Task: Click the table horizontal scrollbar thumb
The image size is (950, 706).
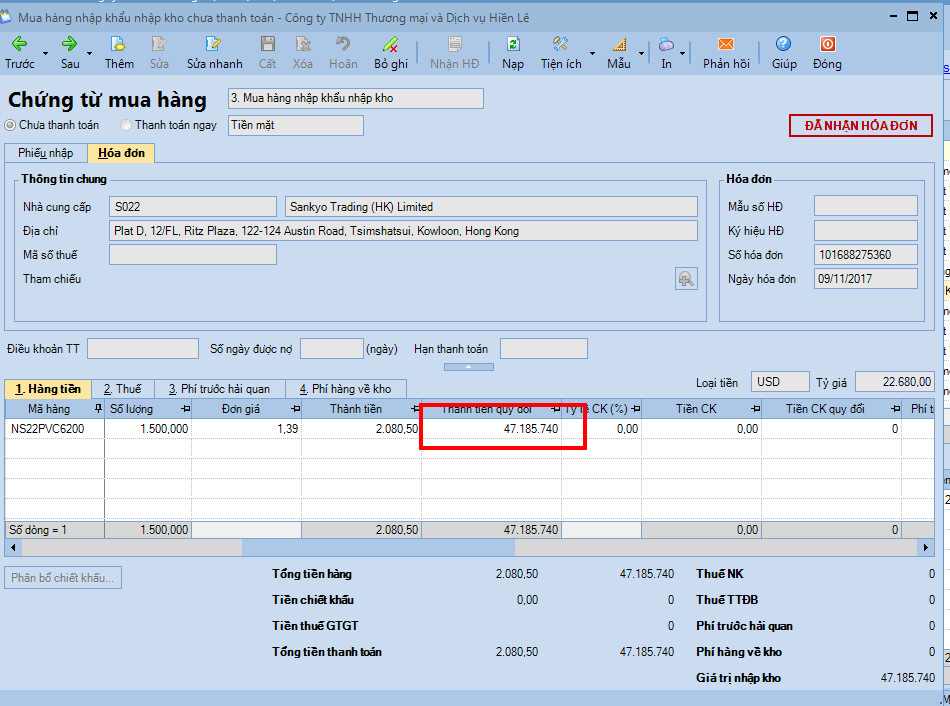Action: (x=379, y=548)
